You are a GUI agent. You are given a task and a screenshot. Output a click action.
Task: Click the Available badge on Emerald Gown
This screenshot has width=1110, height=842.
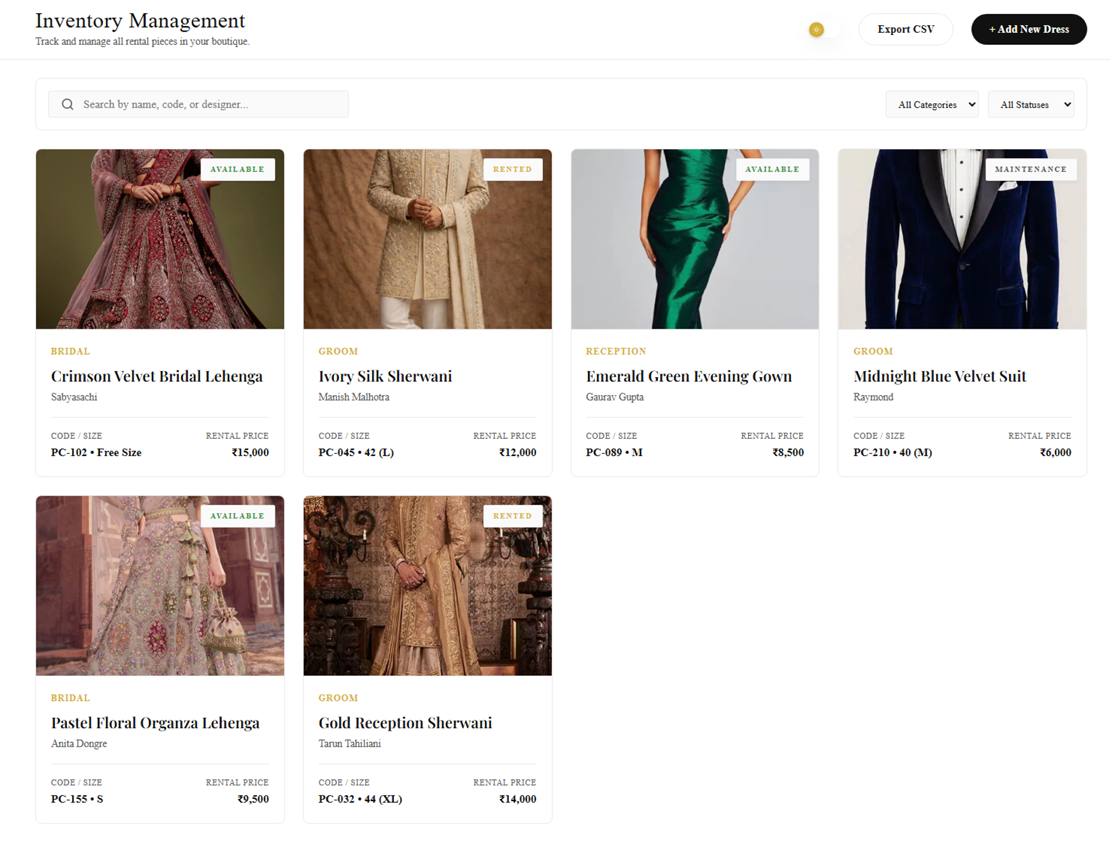(772, 169)
